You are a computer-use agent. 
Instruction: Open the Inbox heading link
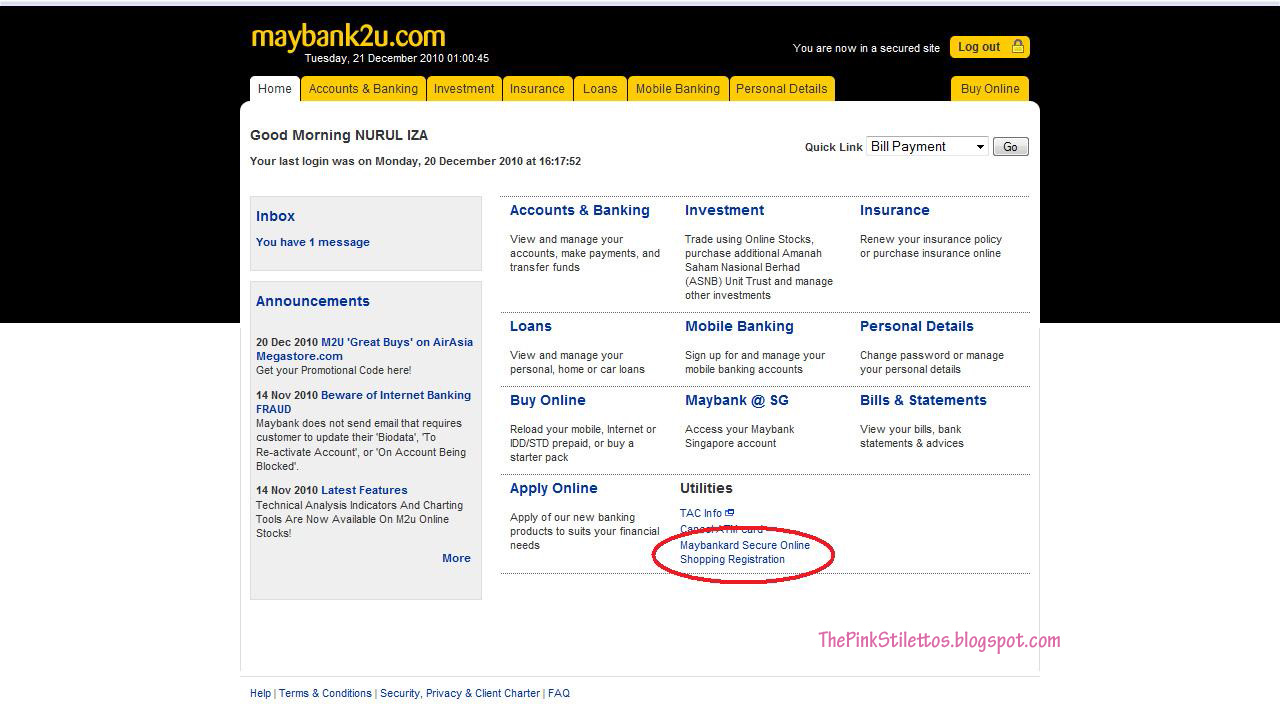coord(275,216)
